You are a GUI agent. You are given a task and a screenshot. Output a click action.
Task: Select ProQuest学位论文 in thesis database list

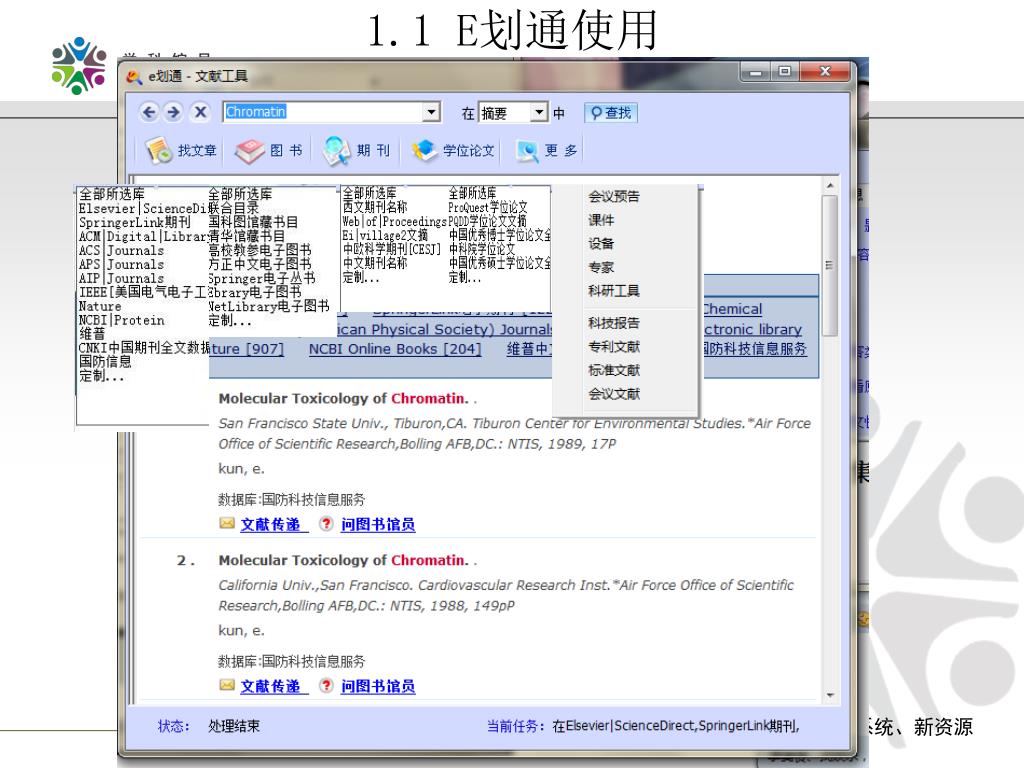click(x=488, y=207)
